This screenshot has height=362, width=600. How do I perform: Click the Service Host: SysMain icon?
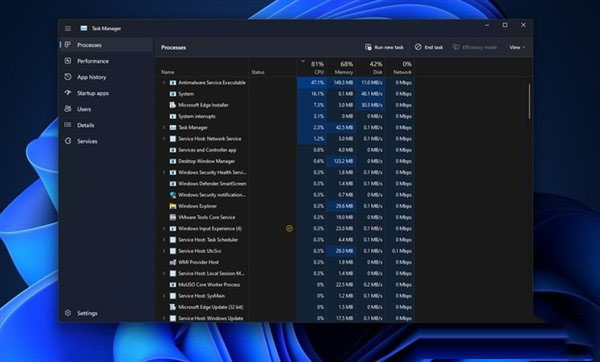(173, 296)
